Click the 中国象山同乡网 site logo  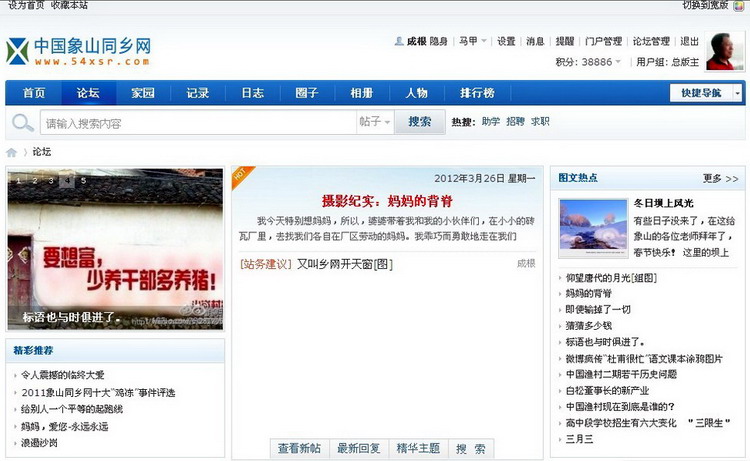(78, 52)
